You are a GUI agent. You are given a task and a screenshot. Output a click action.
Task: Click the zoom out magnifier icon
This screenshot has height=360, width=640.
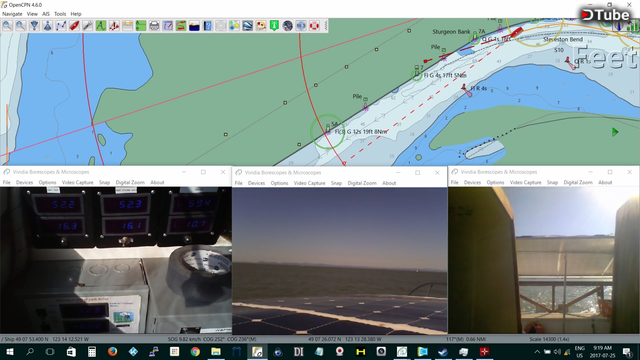pos(20,26)
